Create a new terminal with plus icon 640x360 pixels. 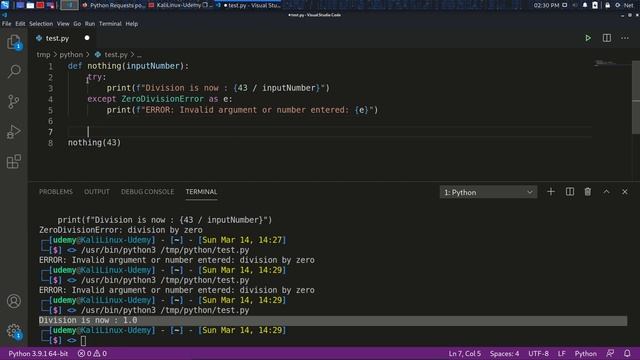click(551, 192)
